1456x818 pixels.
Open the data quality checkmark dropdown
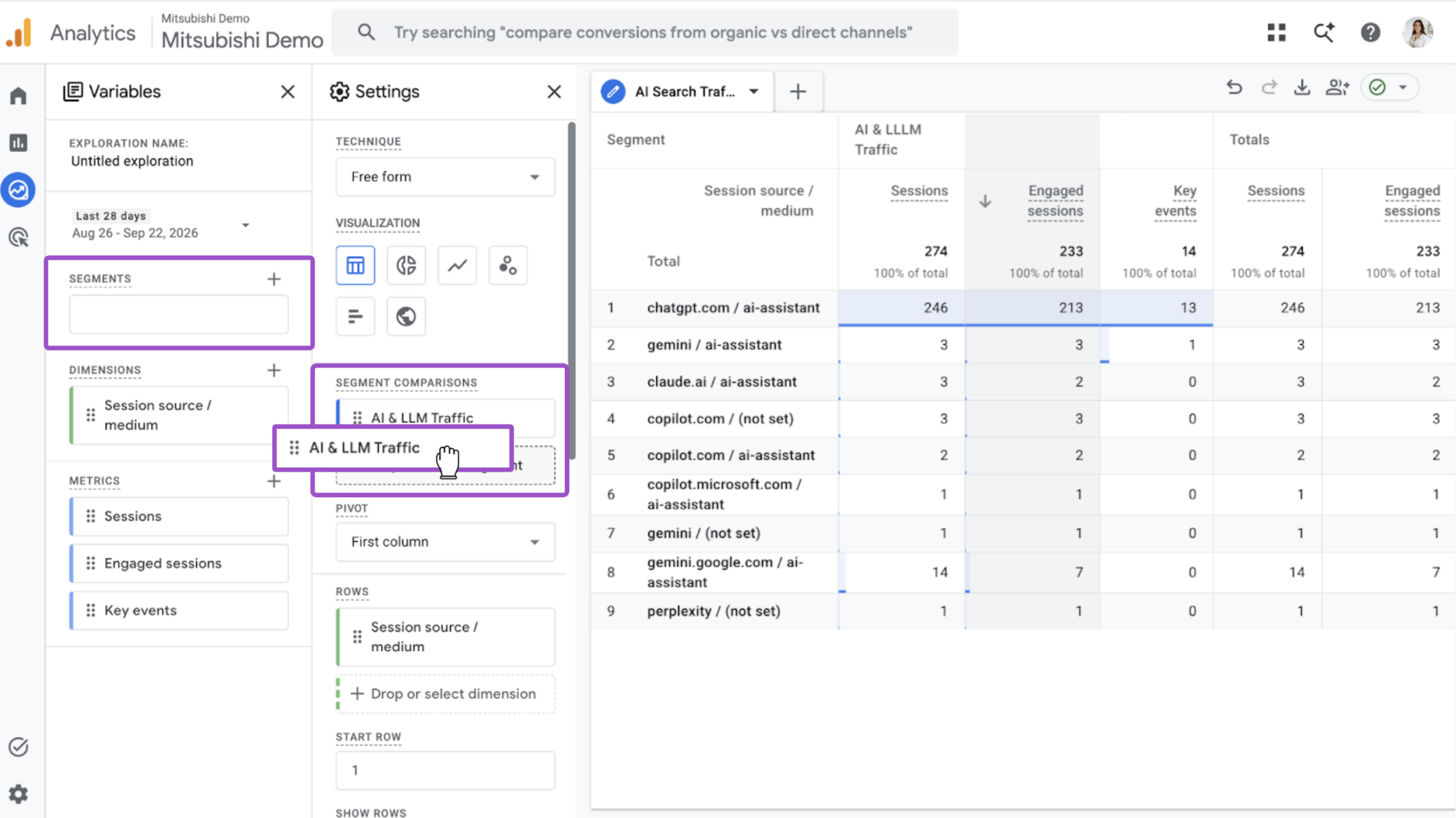(x=1389, y=88)
